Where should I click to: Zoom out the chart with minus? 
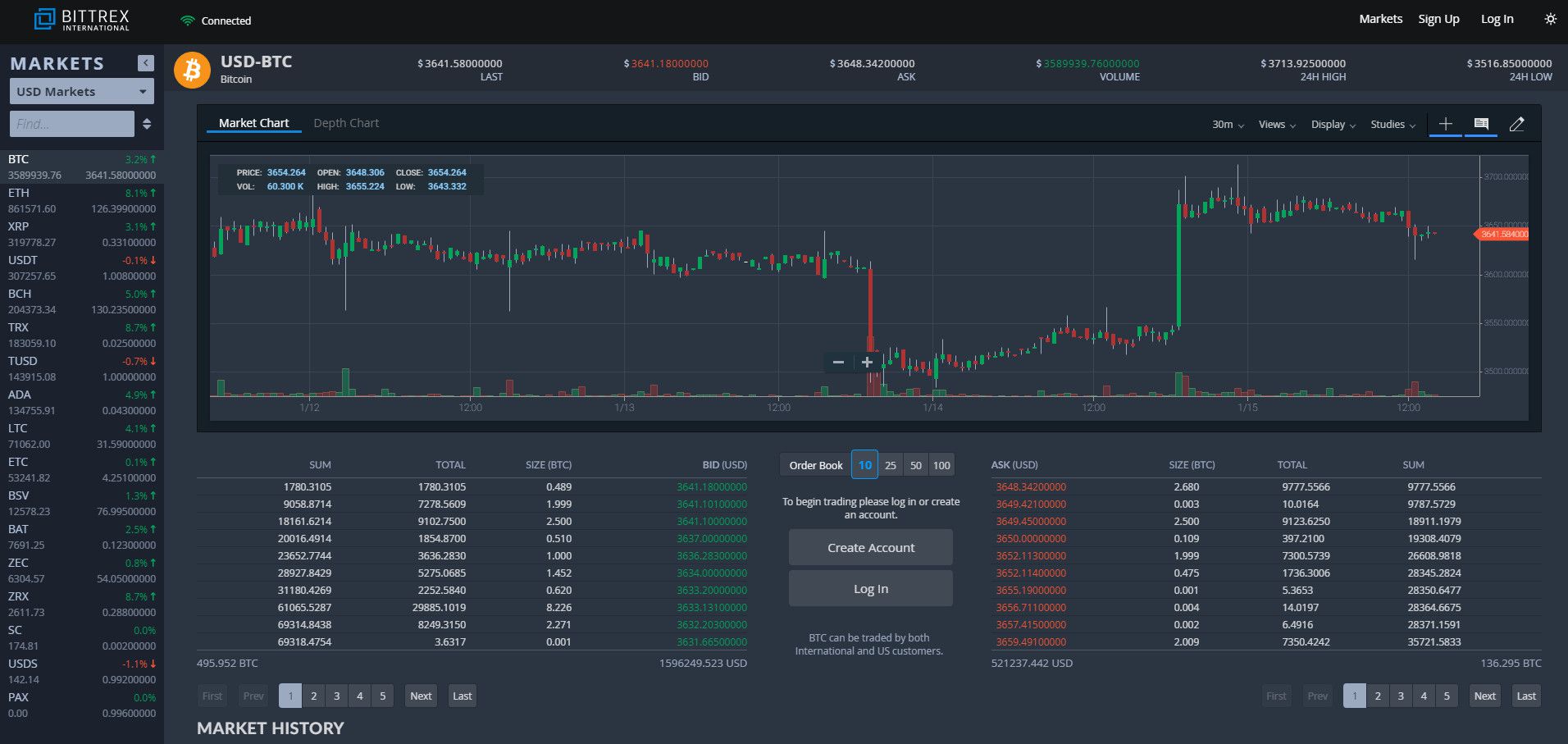(x=838, y=362)
